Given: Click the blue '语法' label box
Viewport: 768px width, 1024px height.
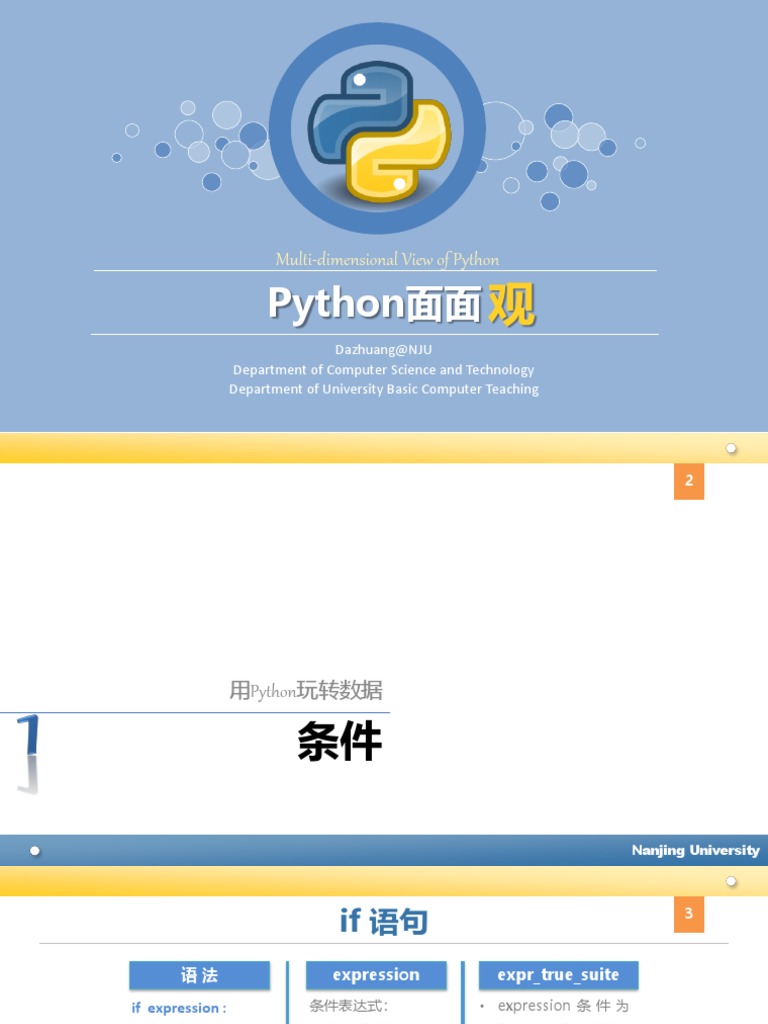Looking at the screenshot, I should click(x=199, y=975).
